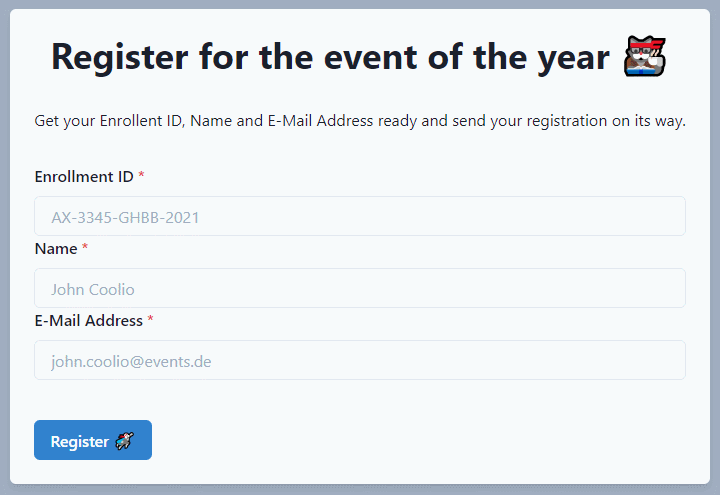The image size is (720, 495).
Task: Click the ninja cat emoji in heading
Action: pos(645,56)
